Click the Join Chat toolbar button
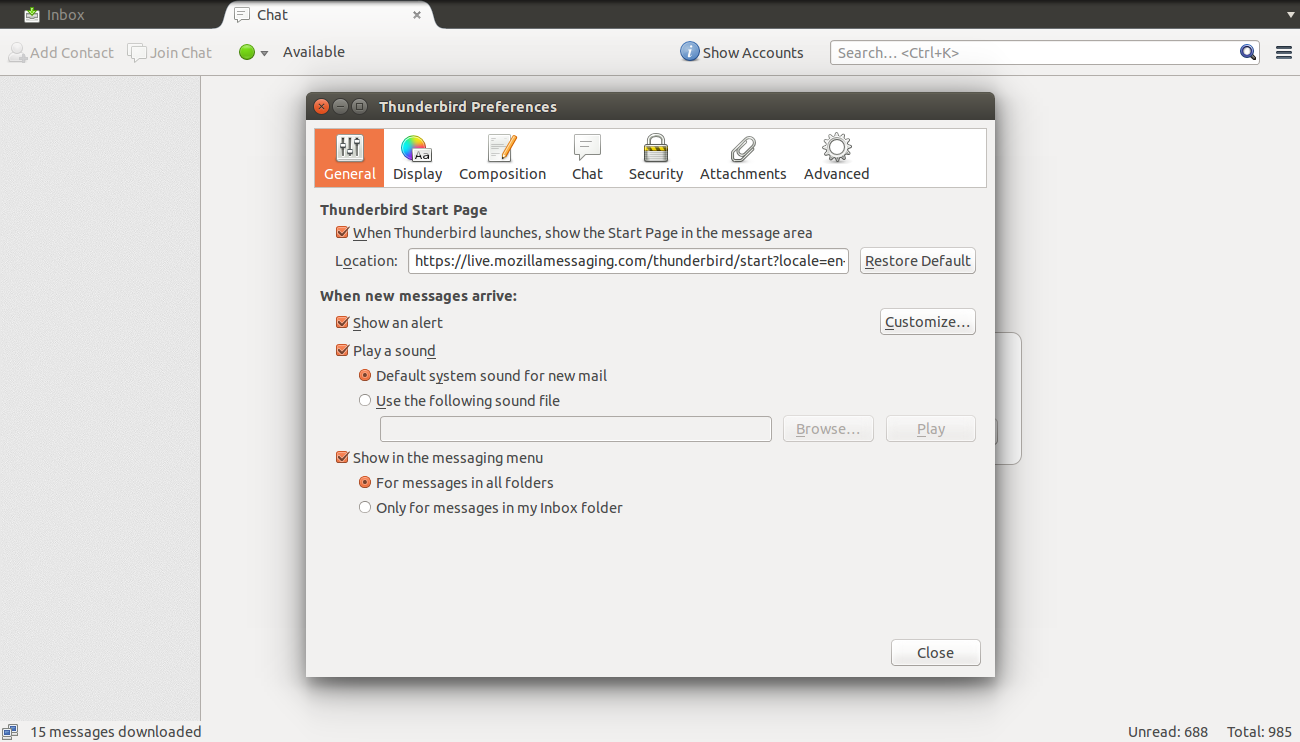 pos(170,53)
